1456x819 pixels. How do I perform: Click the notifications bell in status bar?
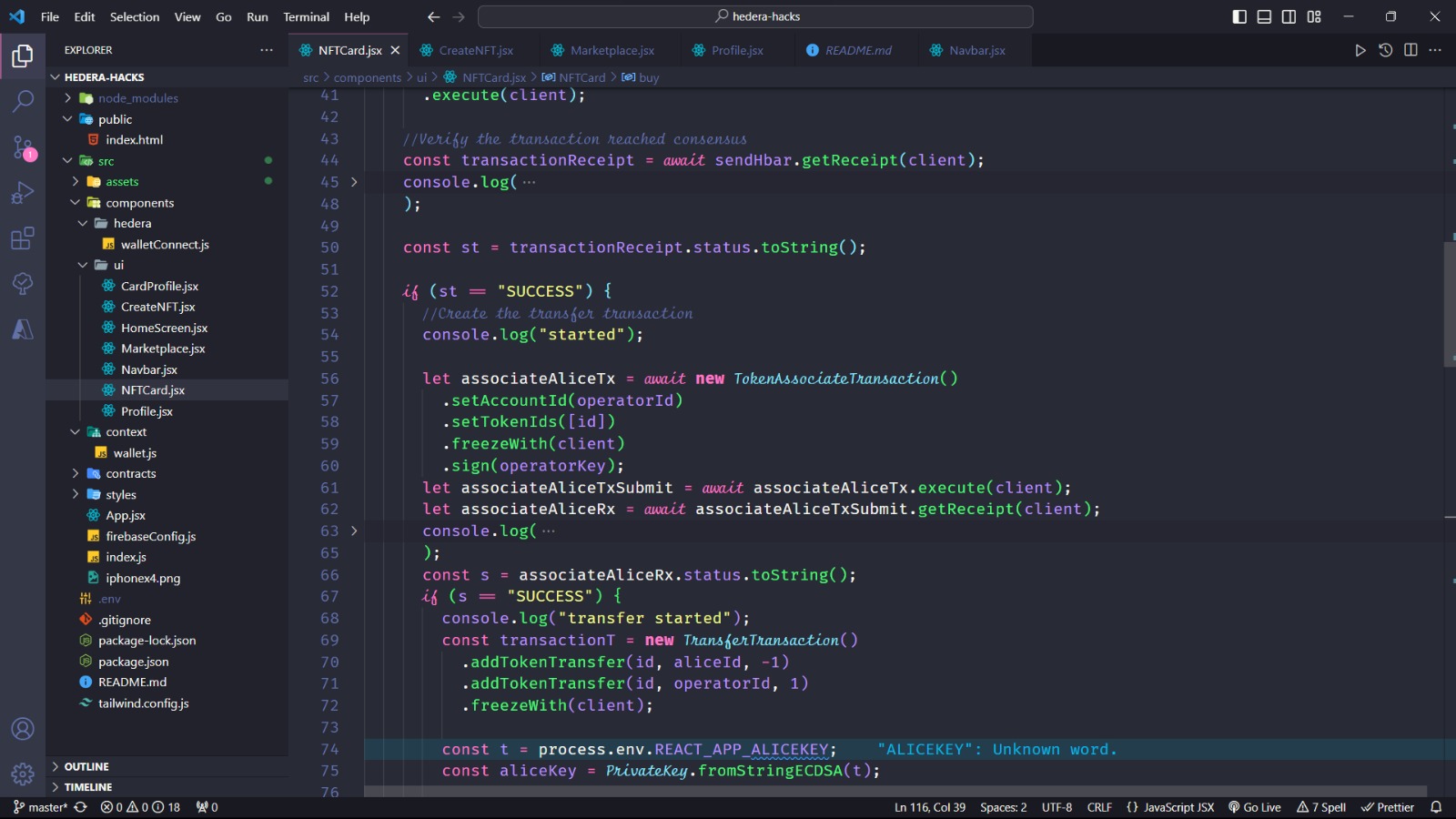pos(1436,807)
